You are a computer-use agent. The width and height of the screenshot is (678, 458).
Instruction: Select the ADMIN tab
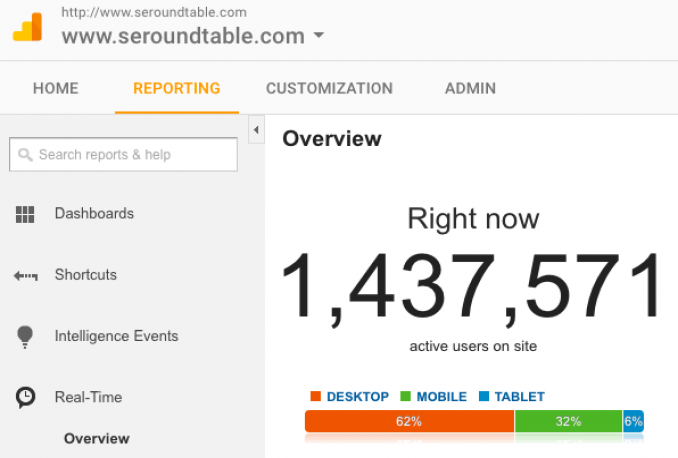pyautogui.click(x=470, y=88)
